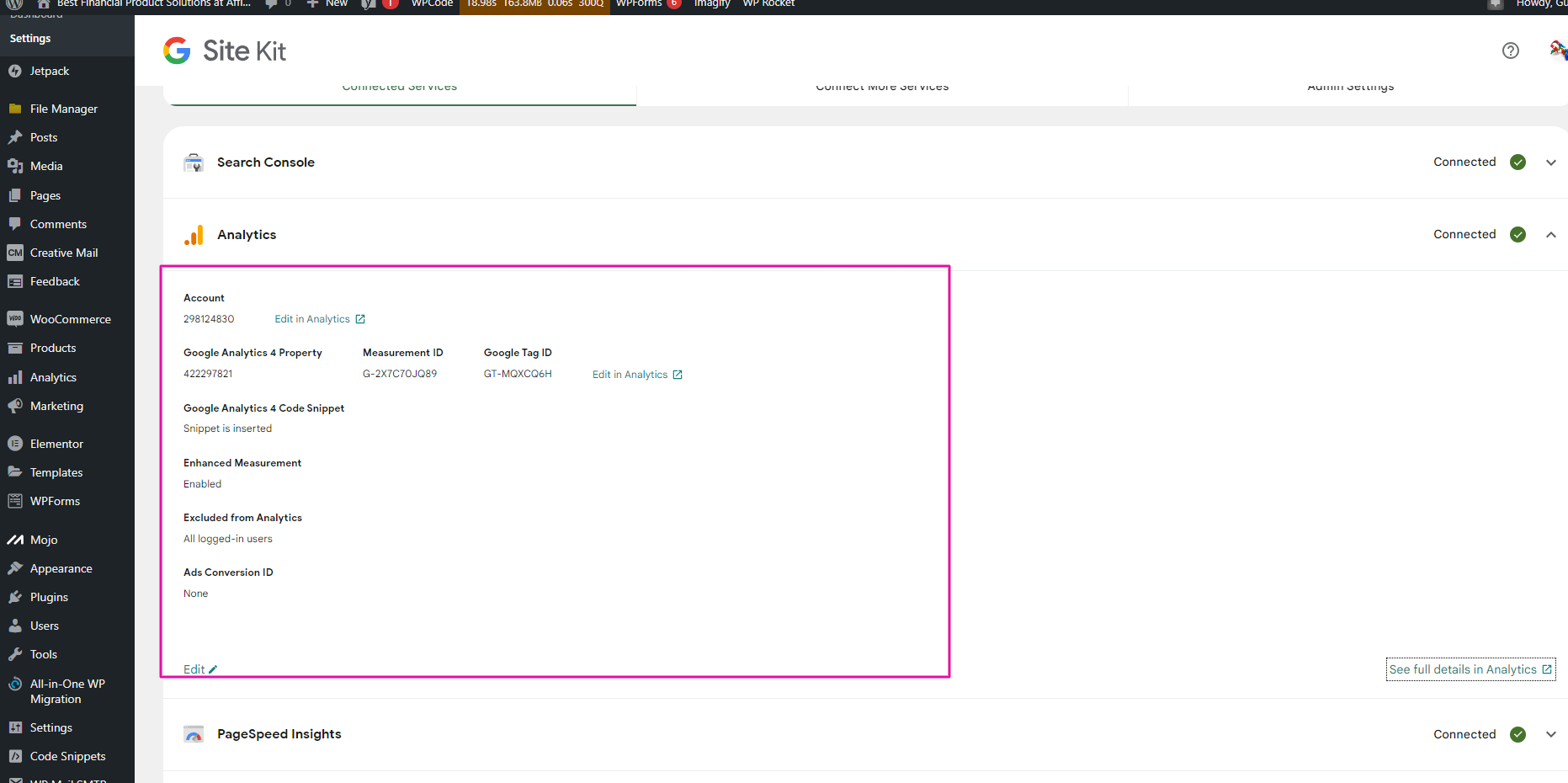The width and height of the screenshot is (1568, 783).
Task: Click the WP Rocket admin bar item
Action: pos(768,4)
